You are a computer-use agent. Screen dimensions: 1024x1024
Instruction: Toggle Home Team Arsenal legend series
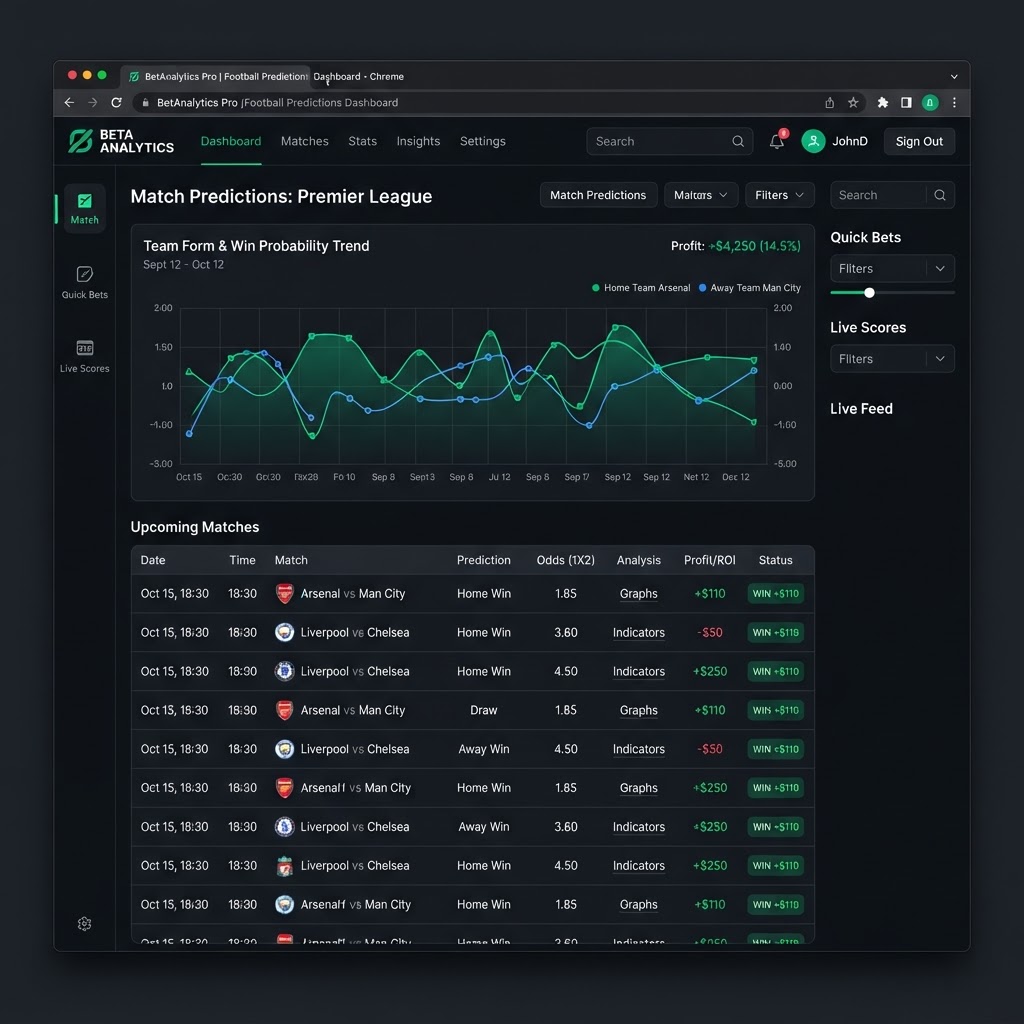(641, 287)
